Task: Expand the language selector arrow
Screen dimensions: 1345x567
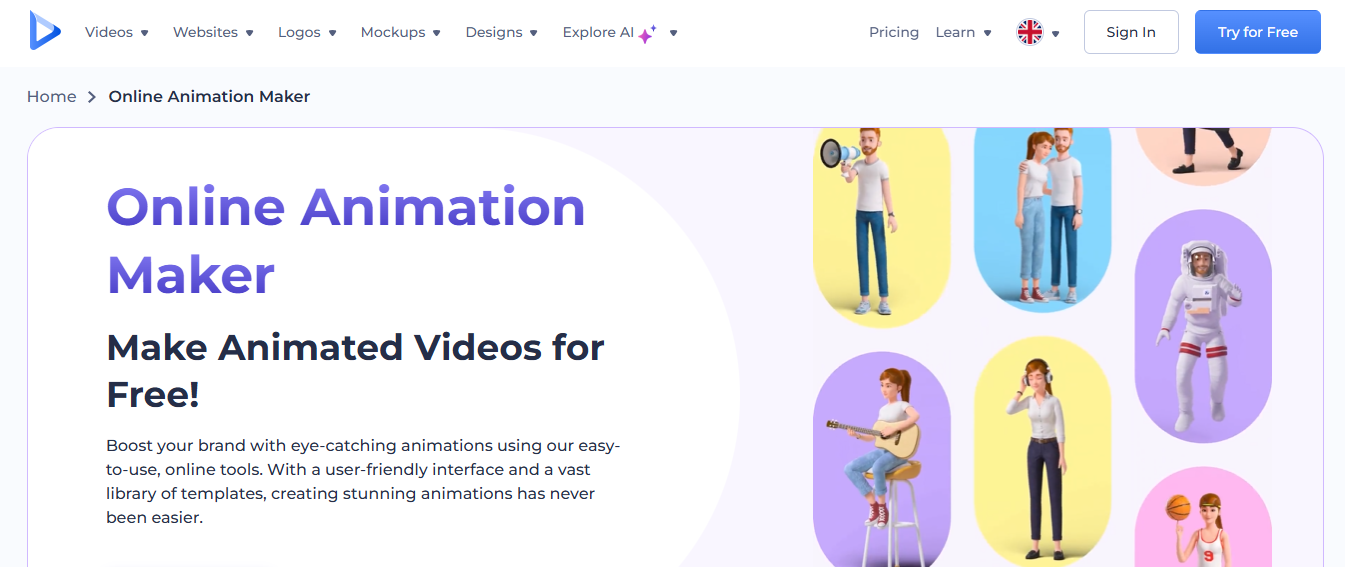Action: click(1056, 34)
